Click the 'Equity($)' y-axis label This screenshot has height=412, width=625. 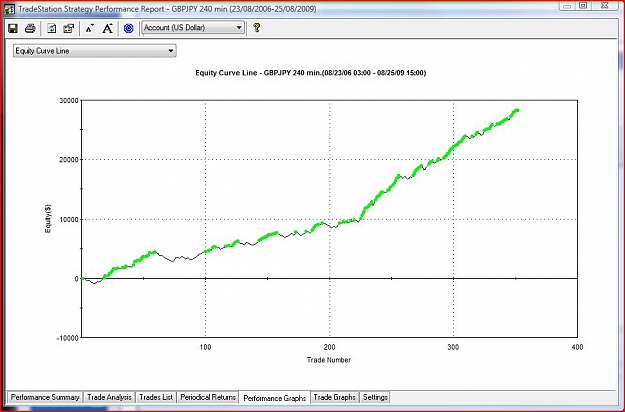pyautogui.click(x=48, y=219)
